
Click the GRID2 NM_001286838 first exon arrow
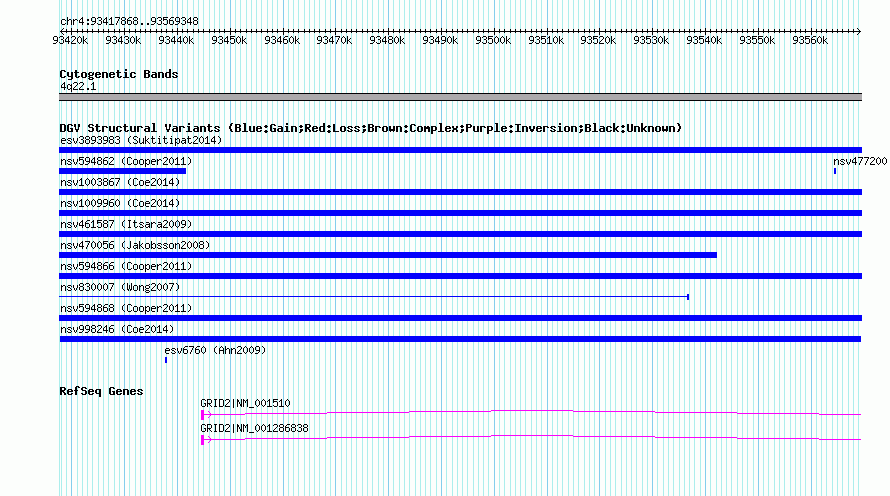pos(206,440)
